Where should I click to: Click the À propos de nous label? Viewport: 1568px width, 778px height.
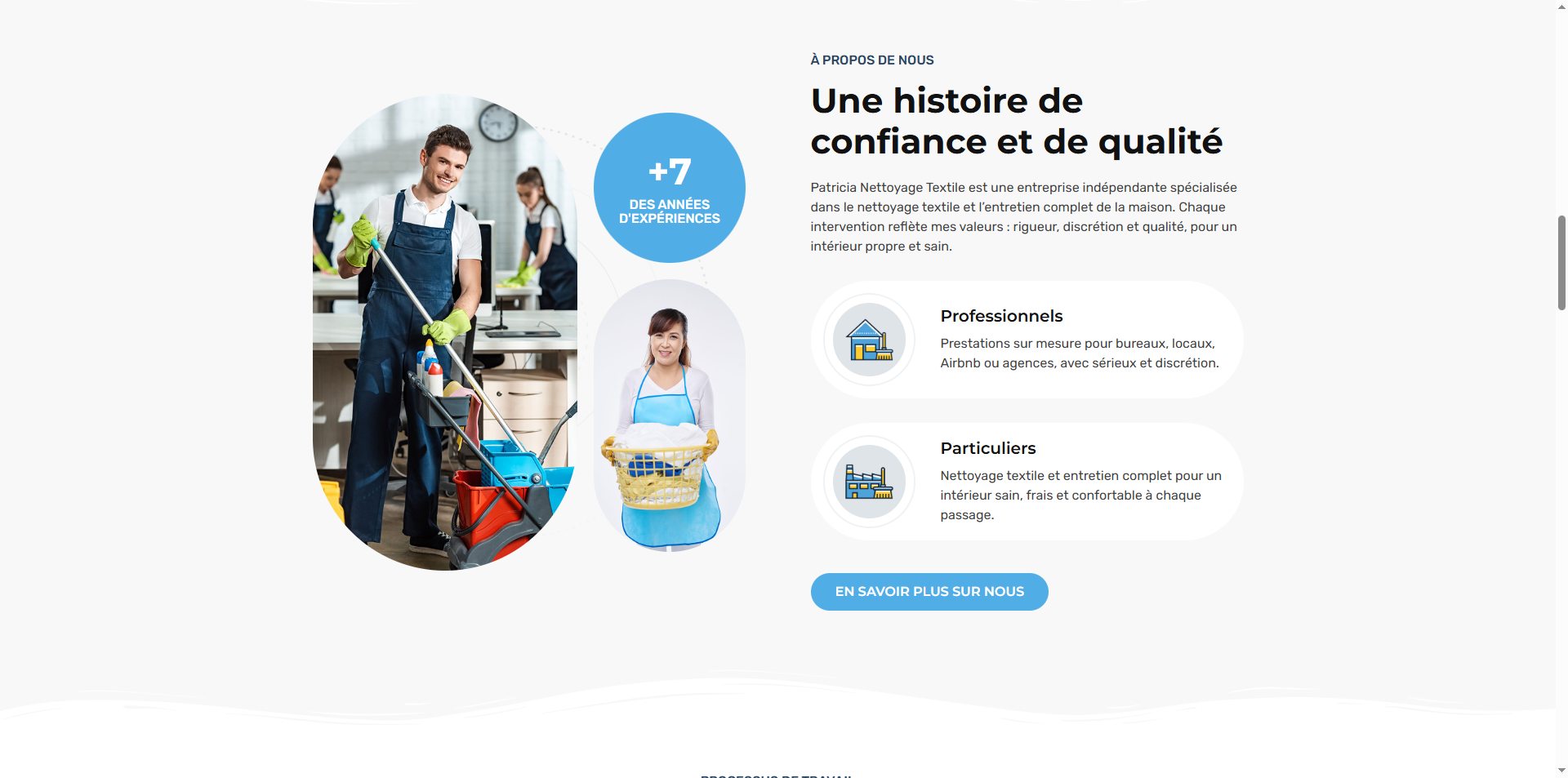[871, 60]
